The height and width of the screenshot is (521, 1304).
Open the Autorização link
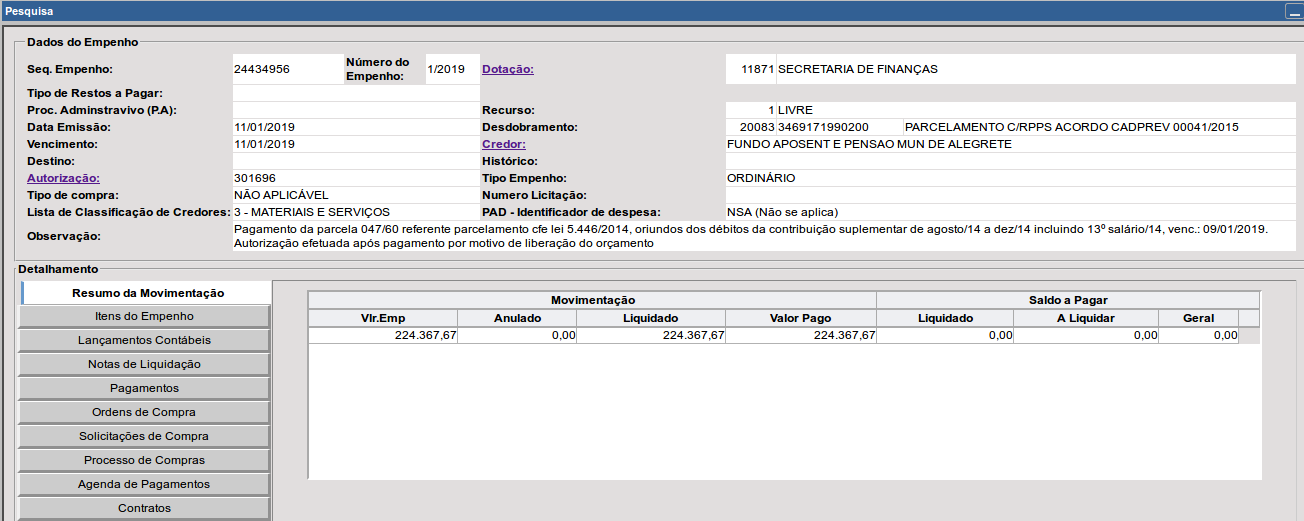[x=63, y=178]
